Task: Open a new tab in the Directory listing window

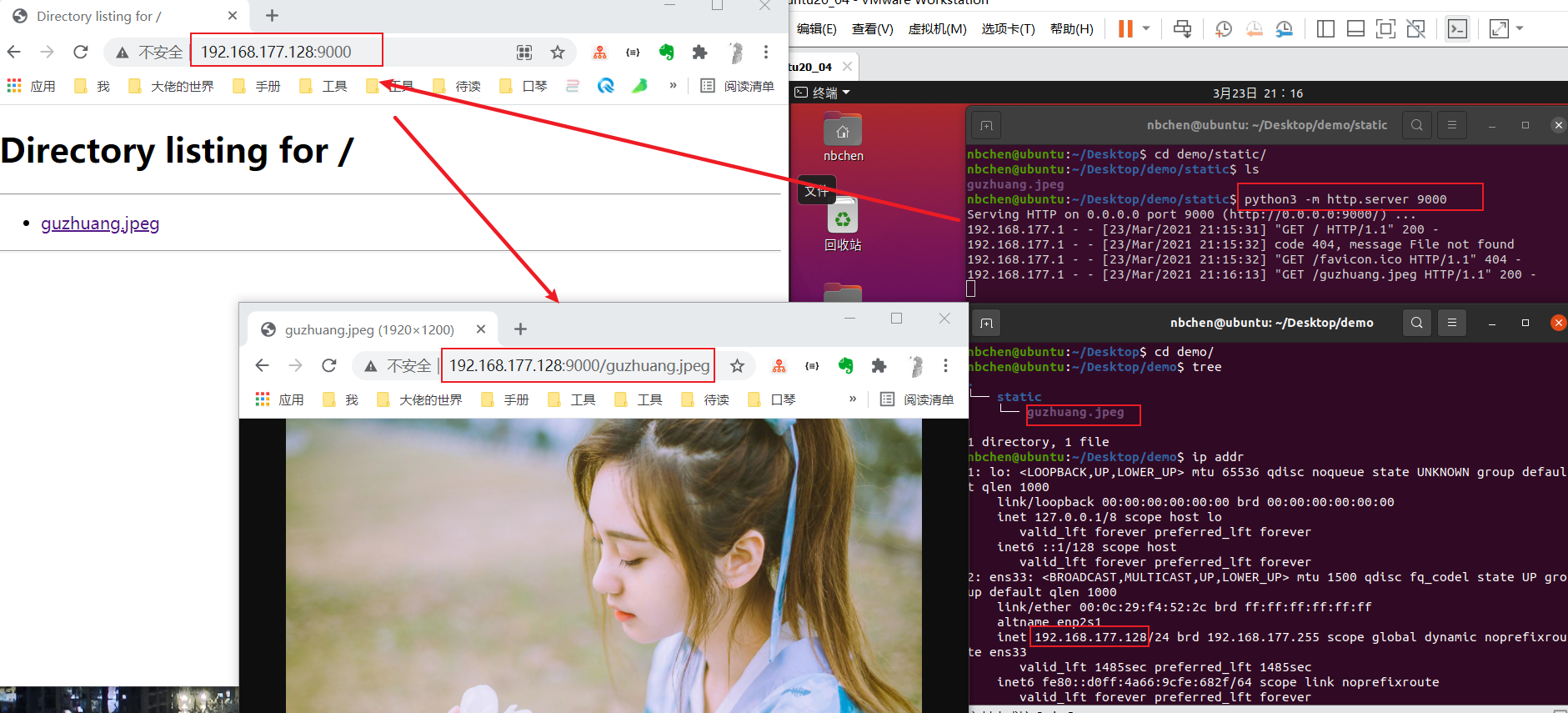Action: (272, 16)
